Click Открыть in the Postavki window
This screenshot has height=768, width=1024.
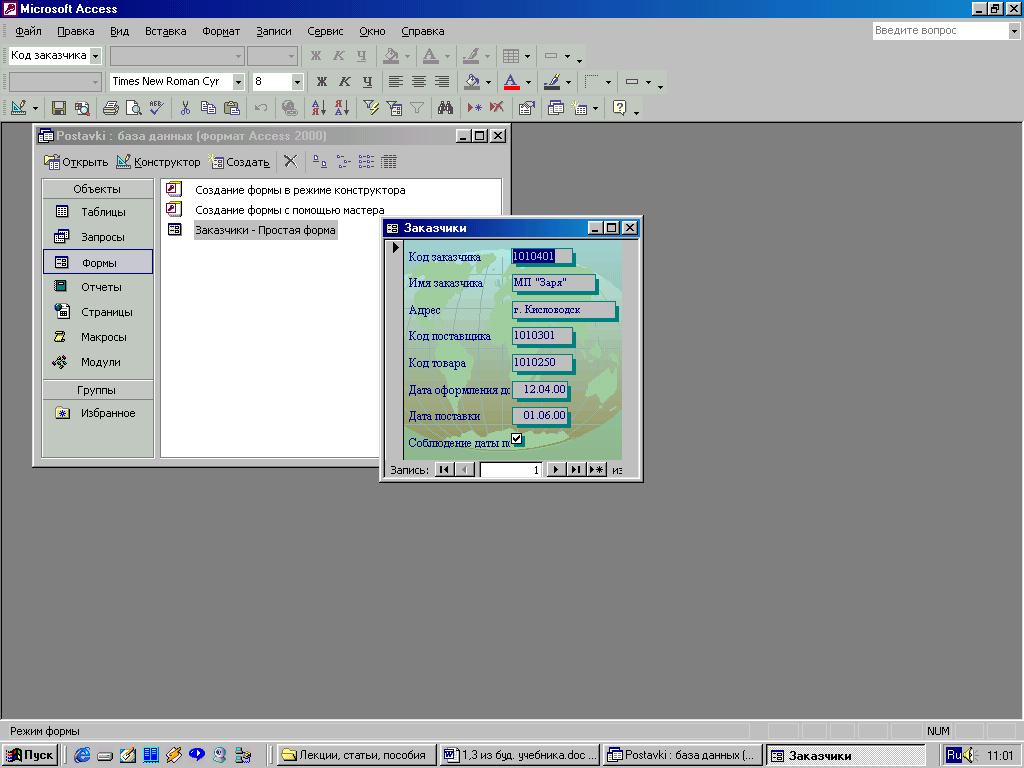76,162
